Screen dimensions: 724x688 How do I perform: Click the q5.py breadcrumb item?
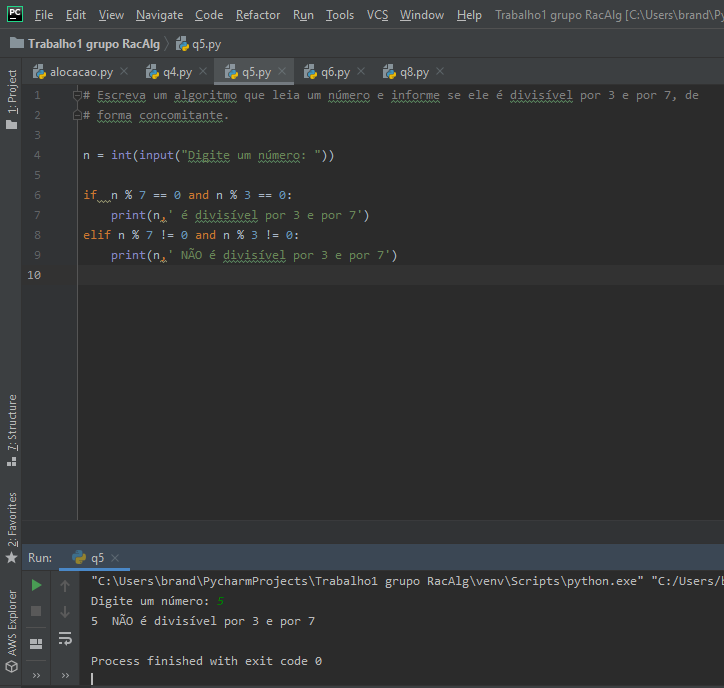[199, 44]
